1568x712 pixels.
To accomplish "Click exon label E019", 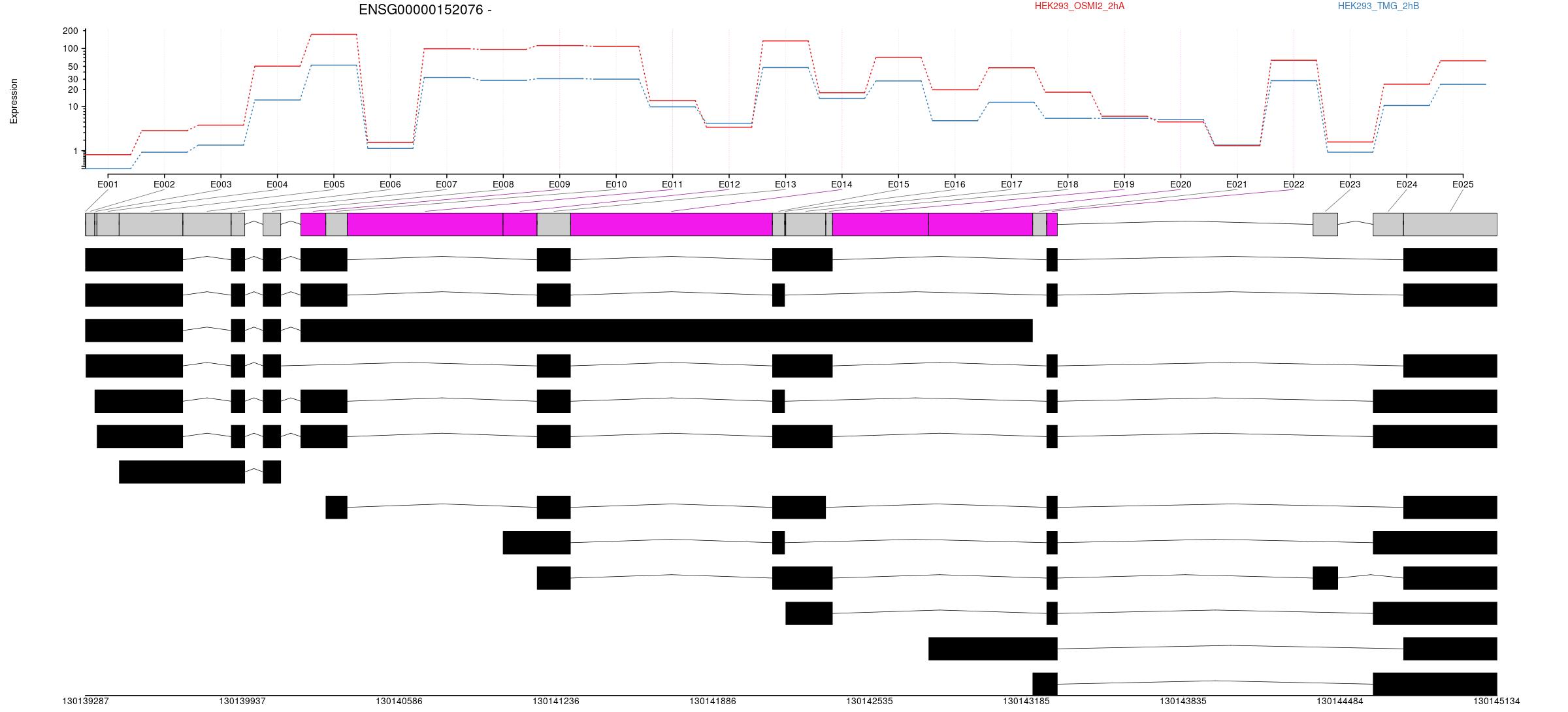I will tap(1124, 184).
